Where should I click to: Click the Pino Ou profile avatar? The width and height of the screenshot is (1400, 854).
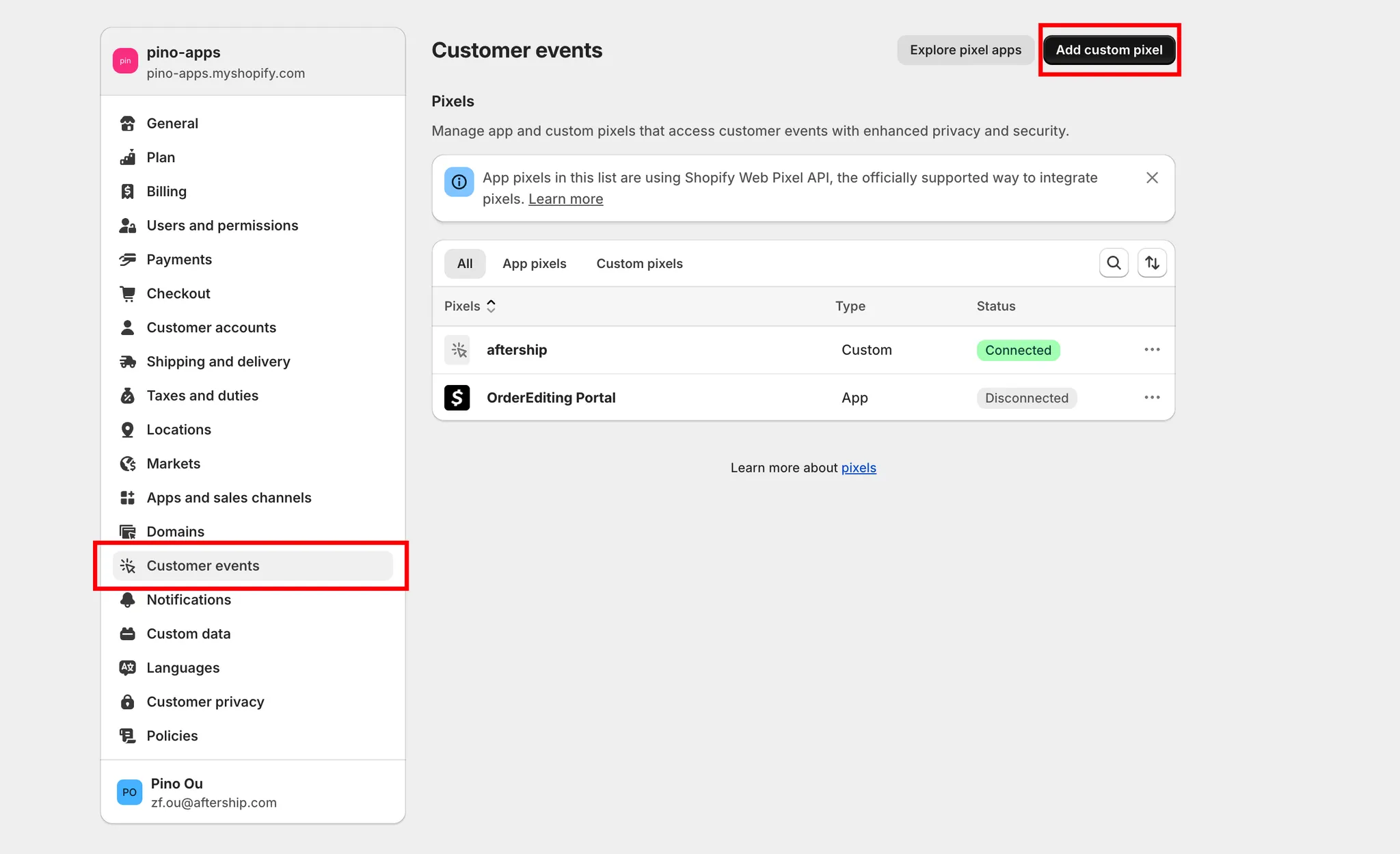pos(129,792)
